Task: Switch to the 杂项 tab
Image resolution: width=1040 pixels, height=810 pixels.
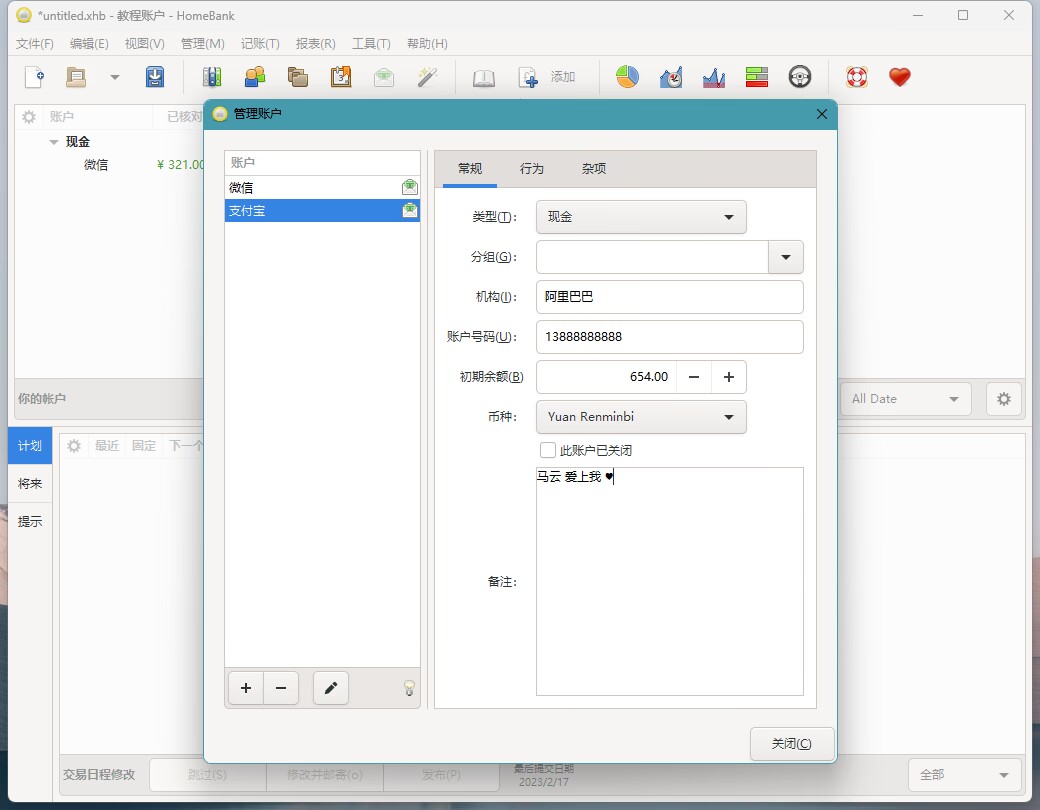Action: click(x=594, y=169)
